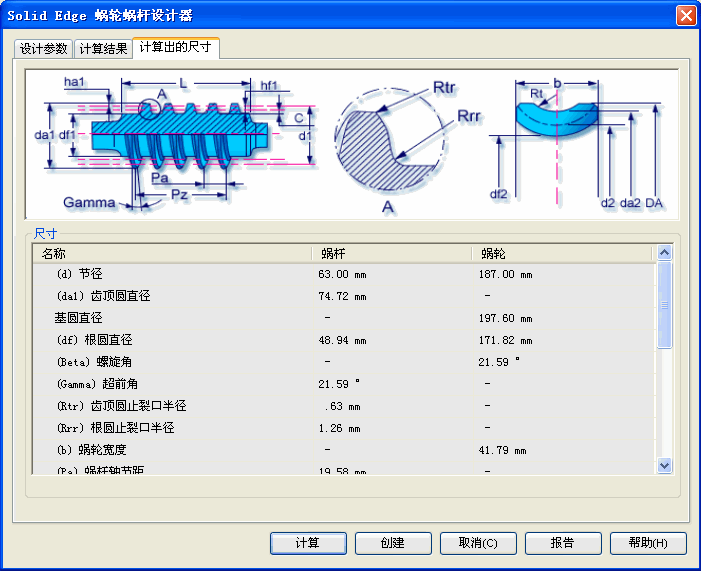Switch to the 设计参数 tab
Image resolution: width=701 pixels, height=571 pixels.
[x=43, y=49]
